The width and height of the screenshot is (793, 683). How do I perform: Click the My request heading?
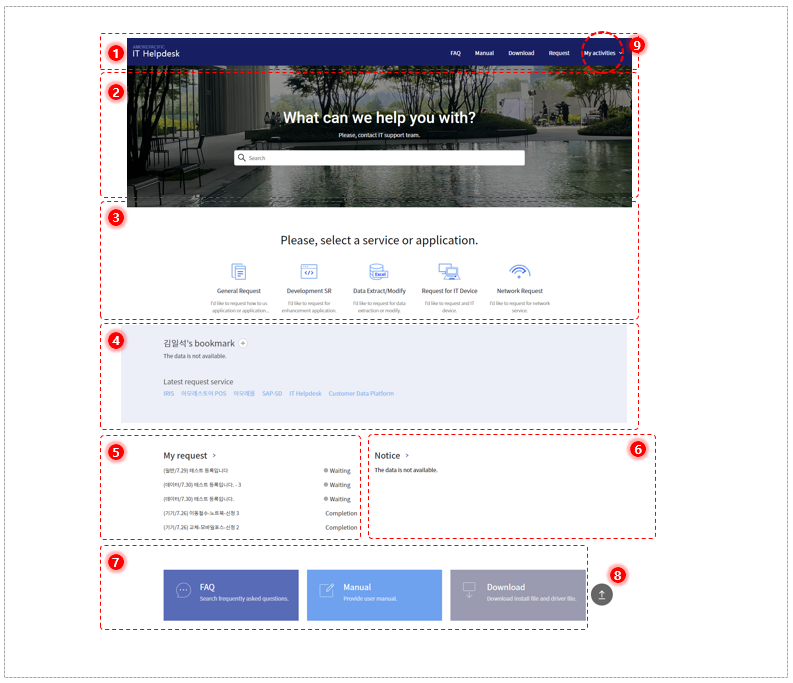coord(185,455)
